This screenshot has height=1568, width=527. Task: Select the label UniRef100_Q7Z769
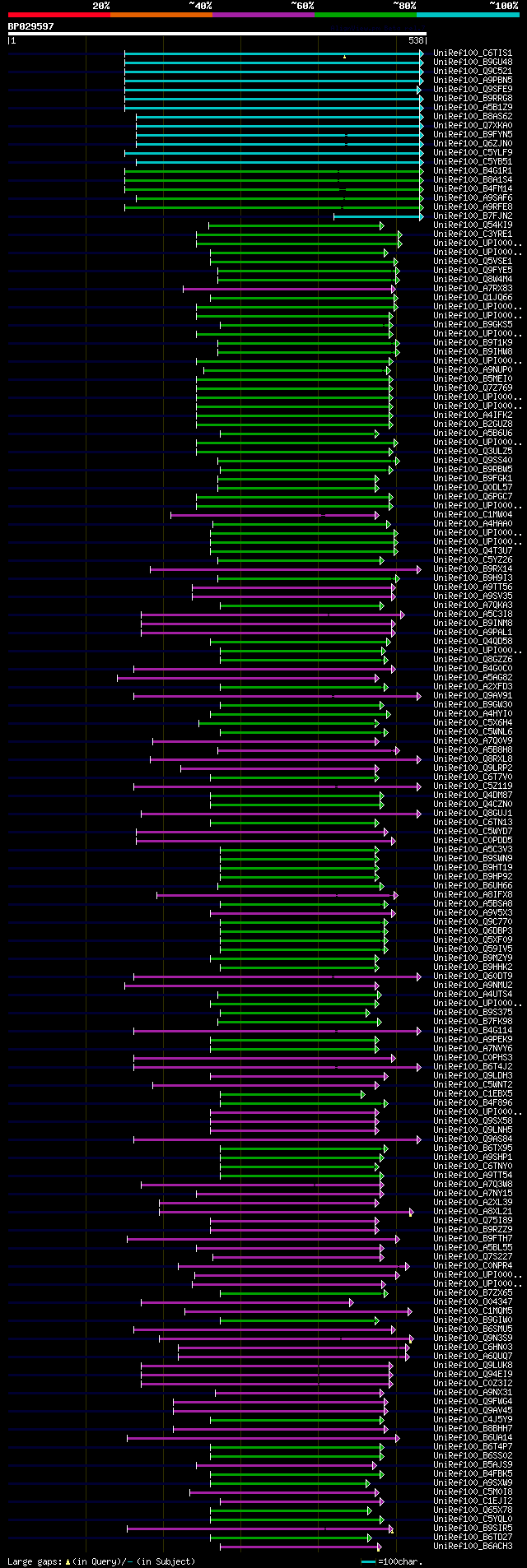pos(473,388)
